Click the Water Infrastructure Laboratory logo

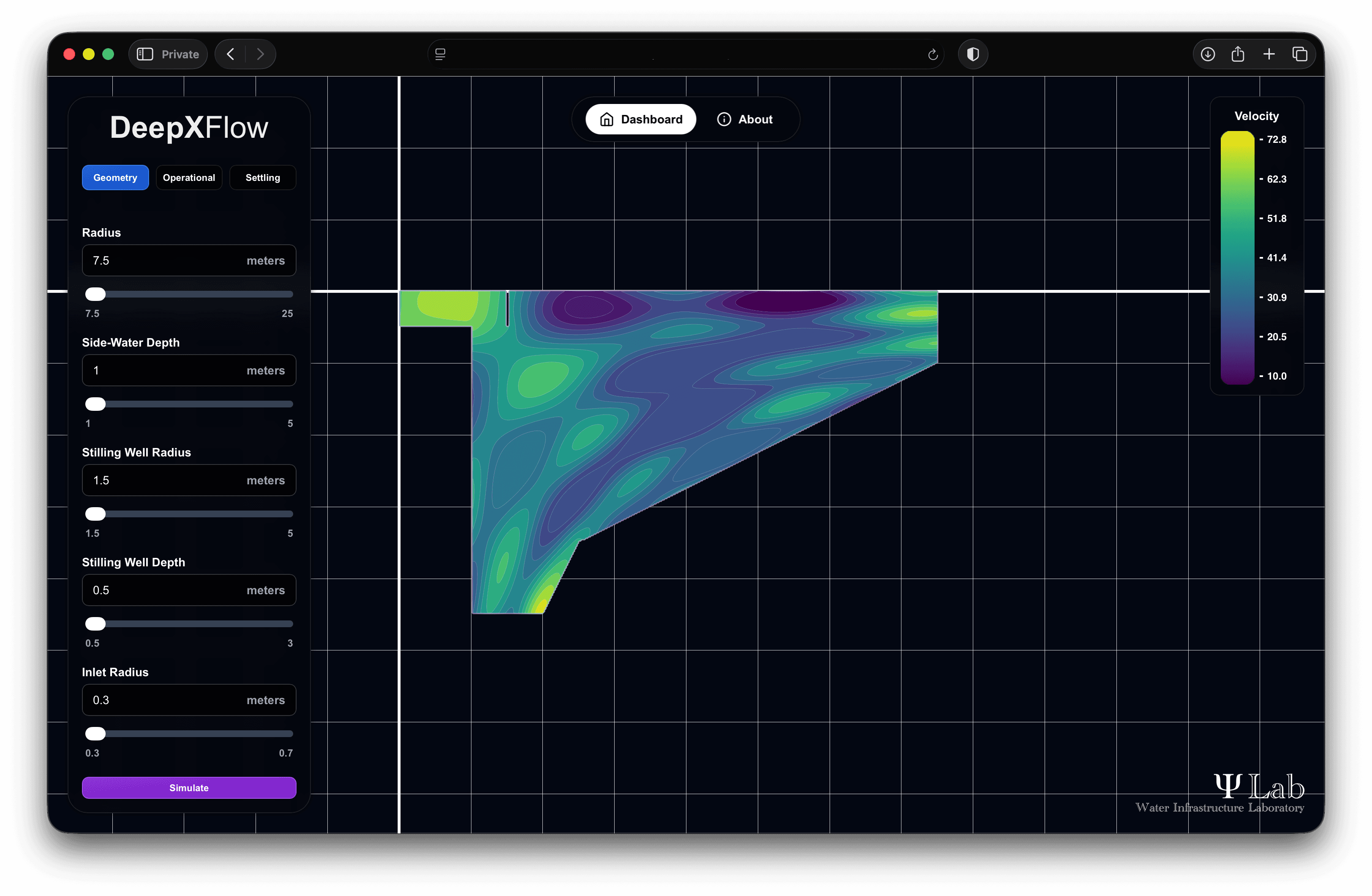point(1220,793)
